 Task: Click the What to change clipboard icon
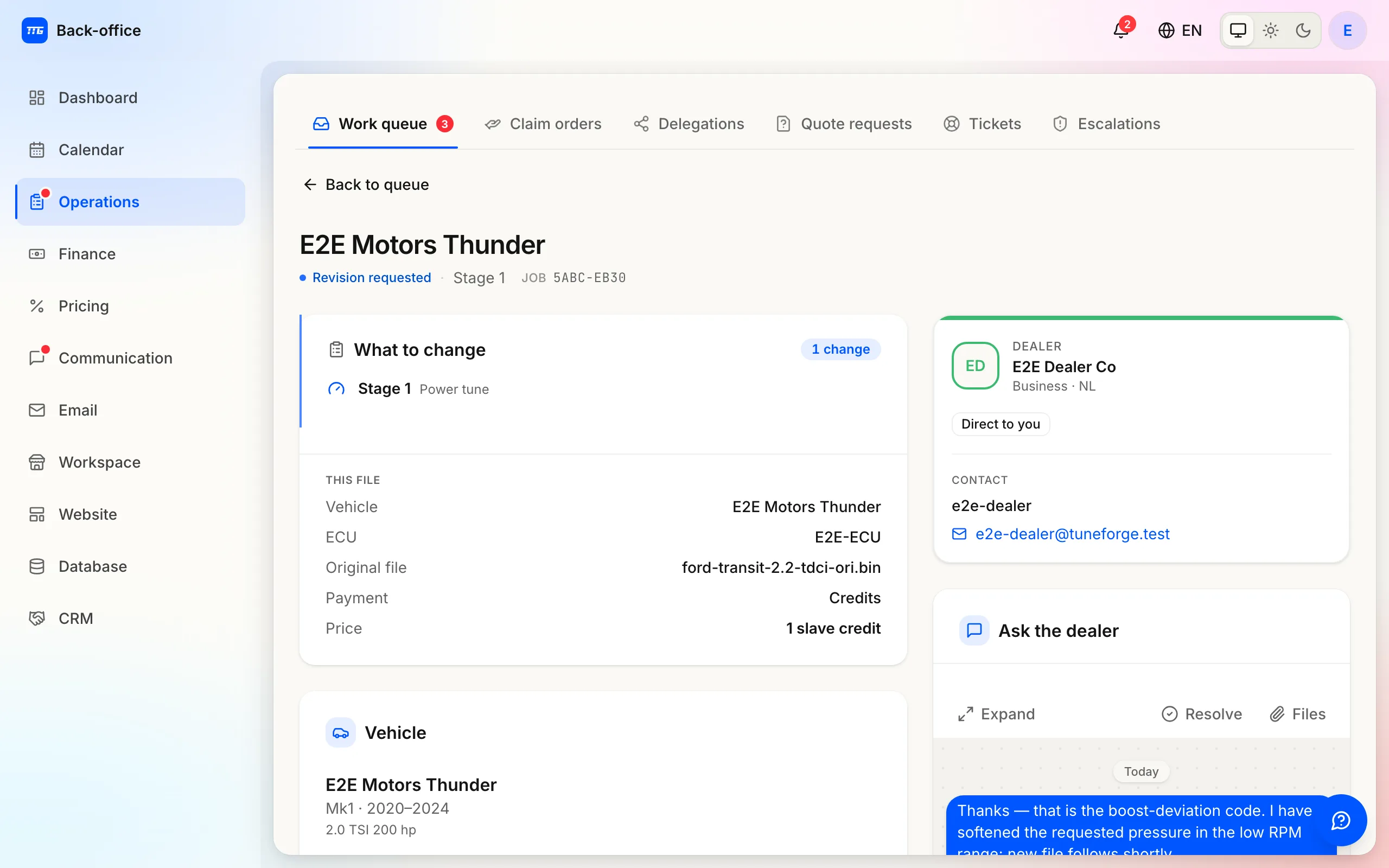[x=336, y=349]
